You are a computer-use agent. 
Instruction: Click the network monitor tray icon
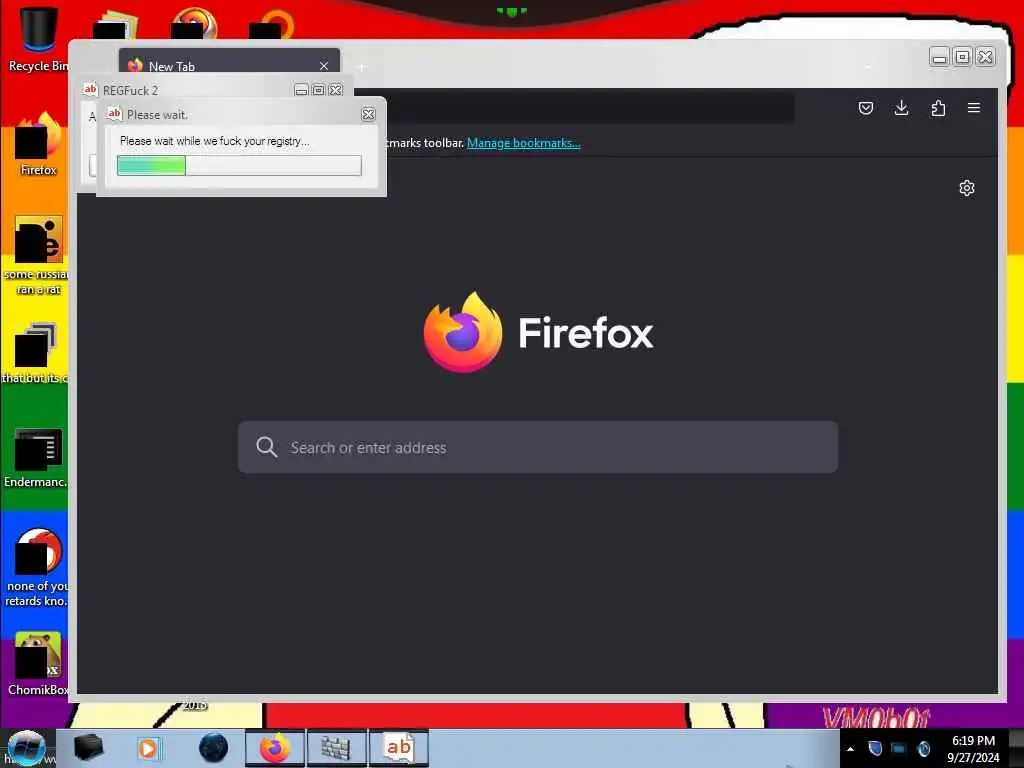pos(899,748)
